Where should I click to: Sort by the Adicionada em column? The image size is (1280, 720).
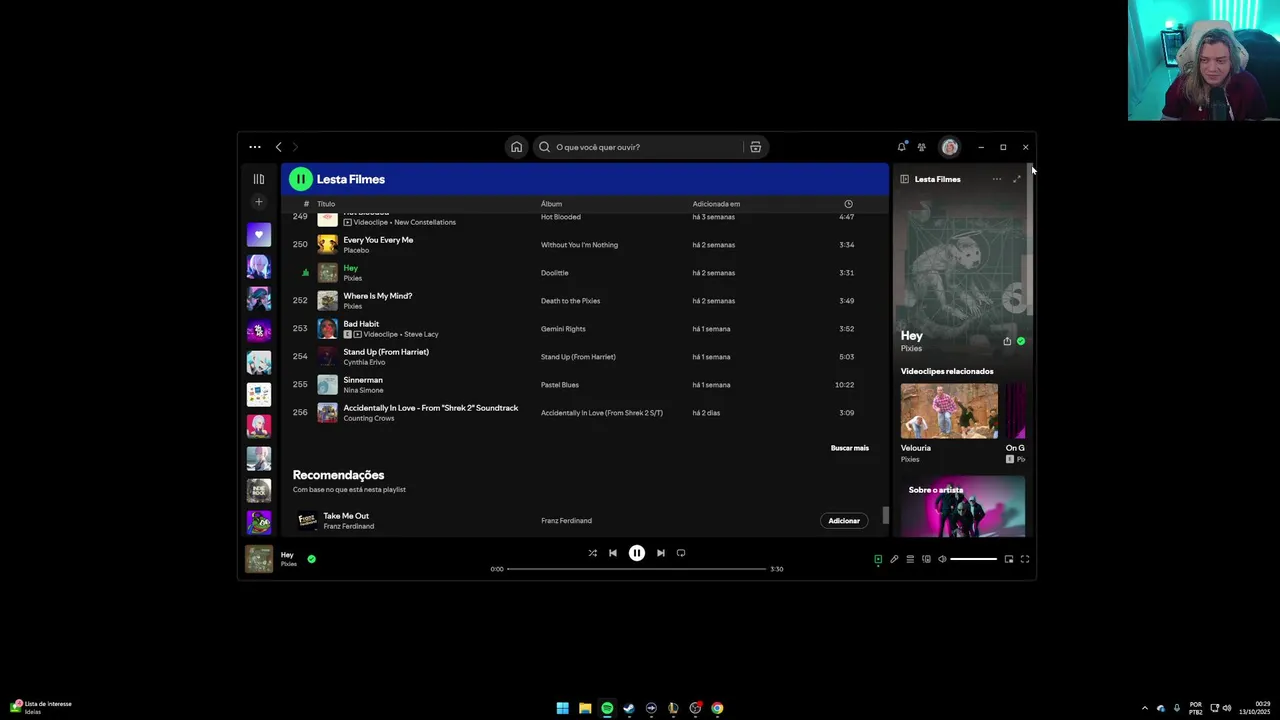[716, 204]
